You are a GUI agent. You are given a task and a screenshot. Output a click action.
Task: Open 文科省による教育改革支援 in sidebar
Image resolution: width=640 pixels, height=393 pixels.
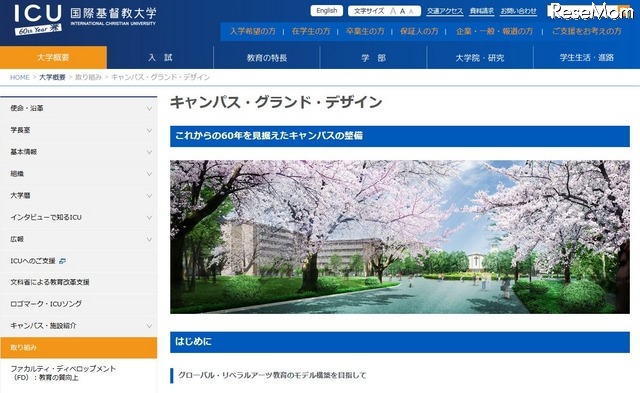pyautogui.click(x=50, y=282)
